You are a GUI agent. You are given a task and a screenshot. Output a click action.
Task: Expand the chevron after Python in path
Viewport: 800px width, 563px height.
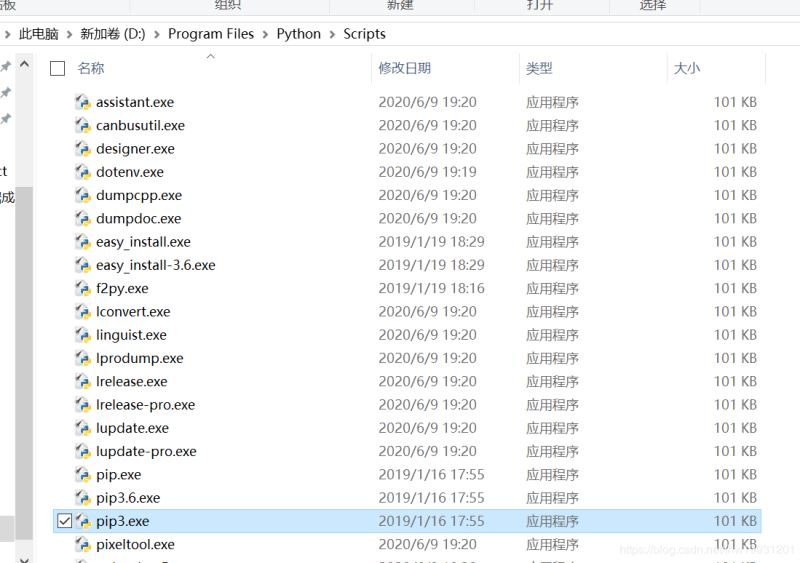tap(332, 34)
